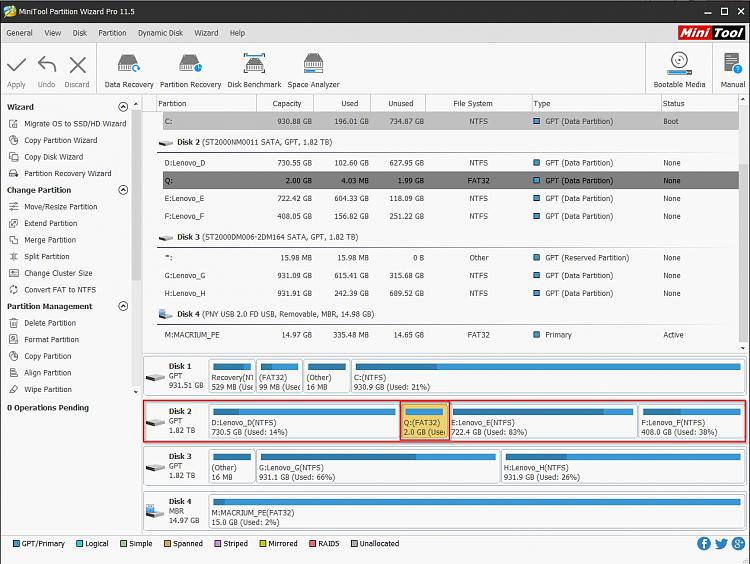Collapse the Wizard section

[123, 107]
